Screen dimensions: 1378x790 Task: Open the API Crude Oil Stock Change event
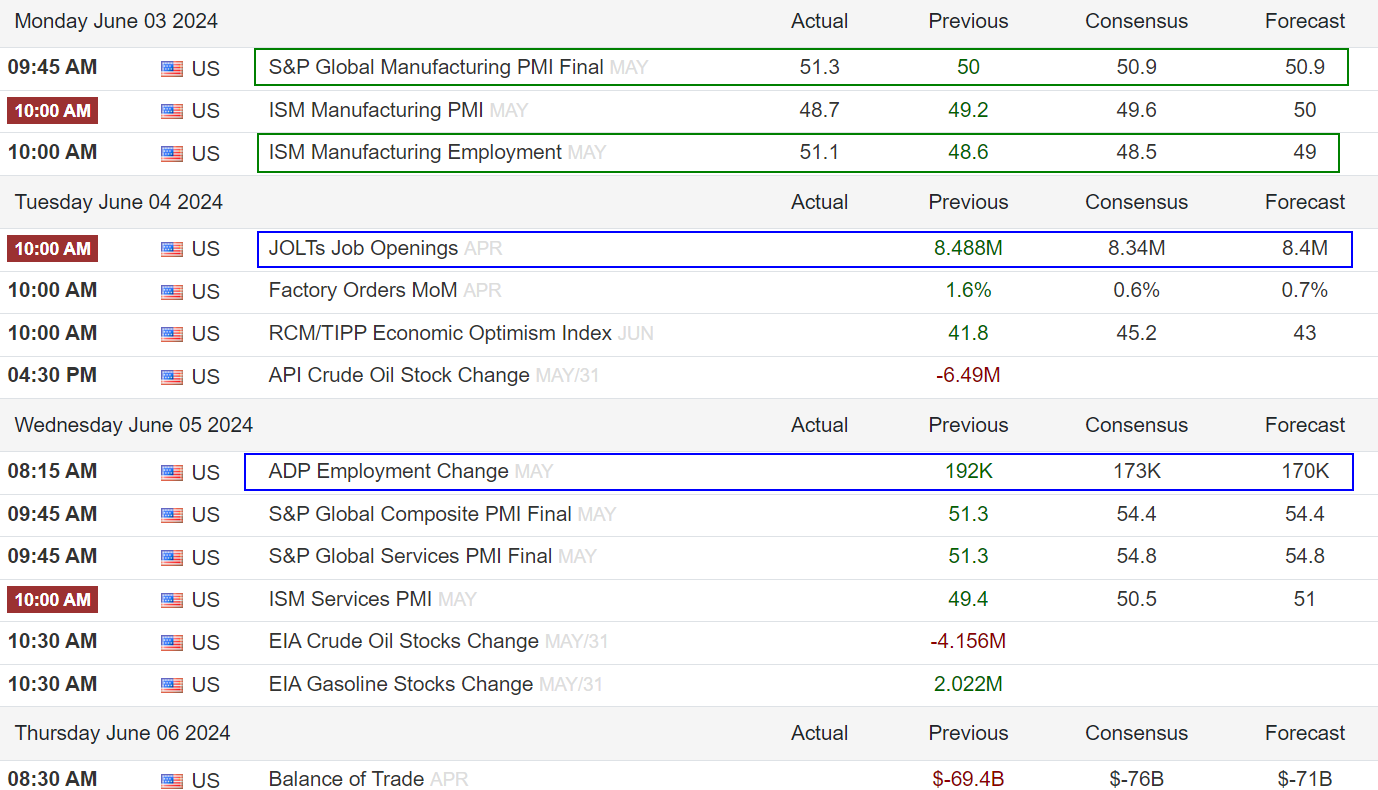[399, 375]
